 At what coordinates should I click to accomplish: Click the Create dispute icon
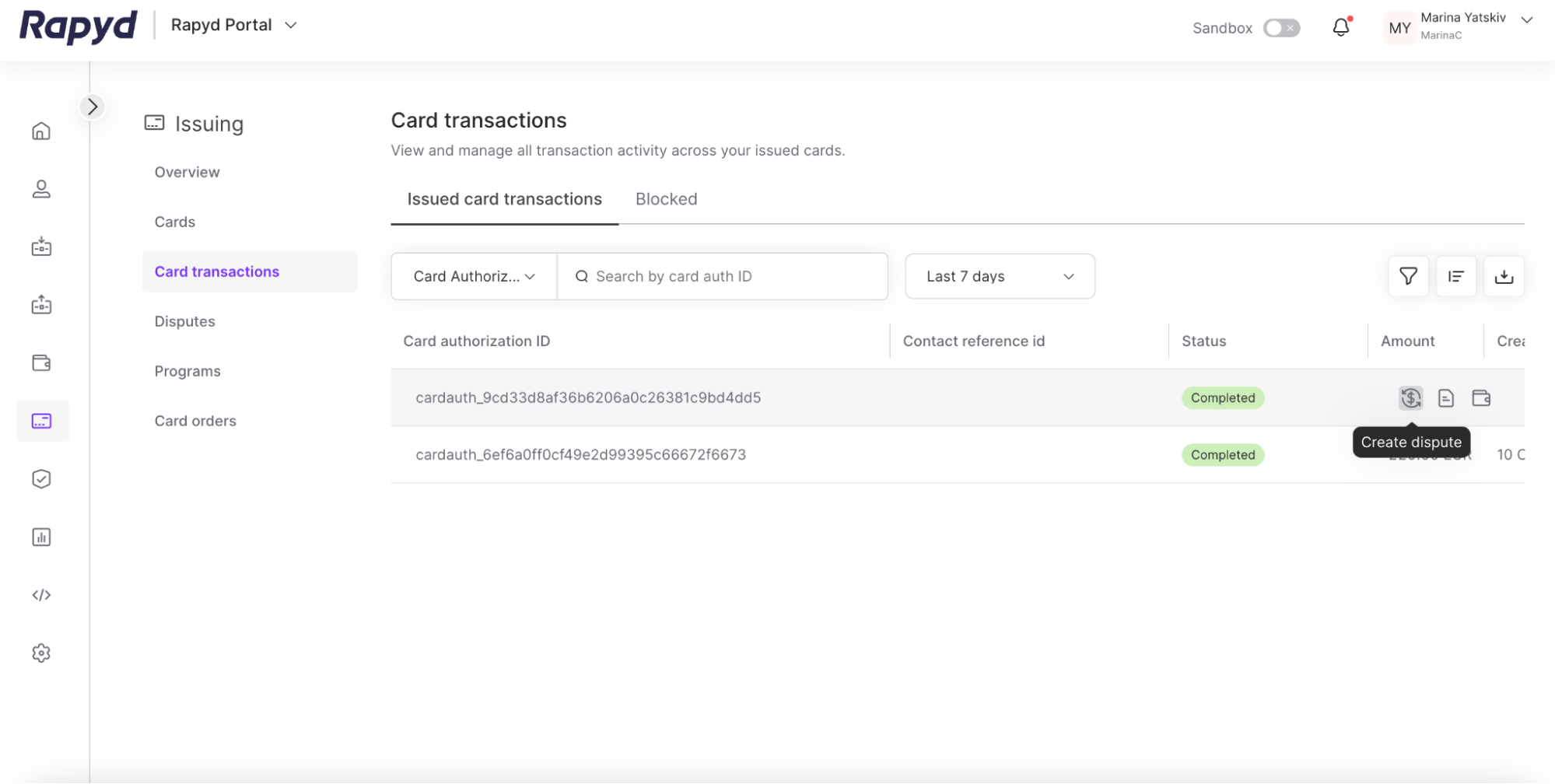(1410, 398)
